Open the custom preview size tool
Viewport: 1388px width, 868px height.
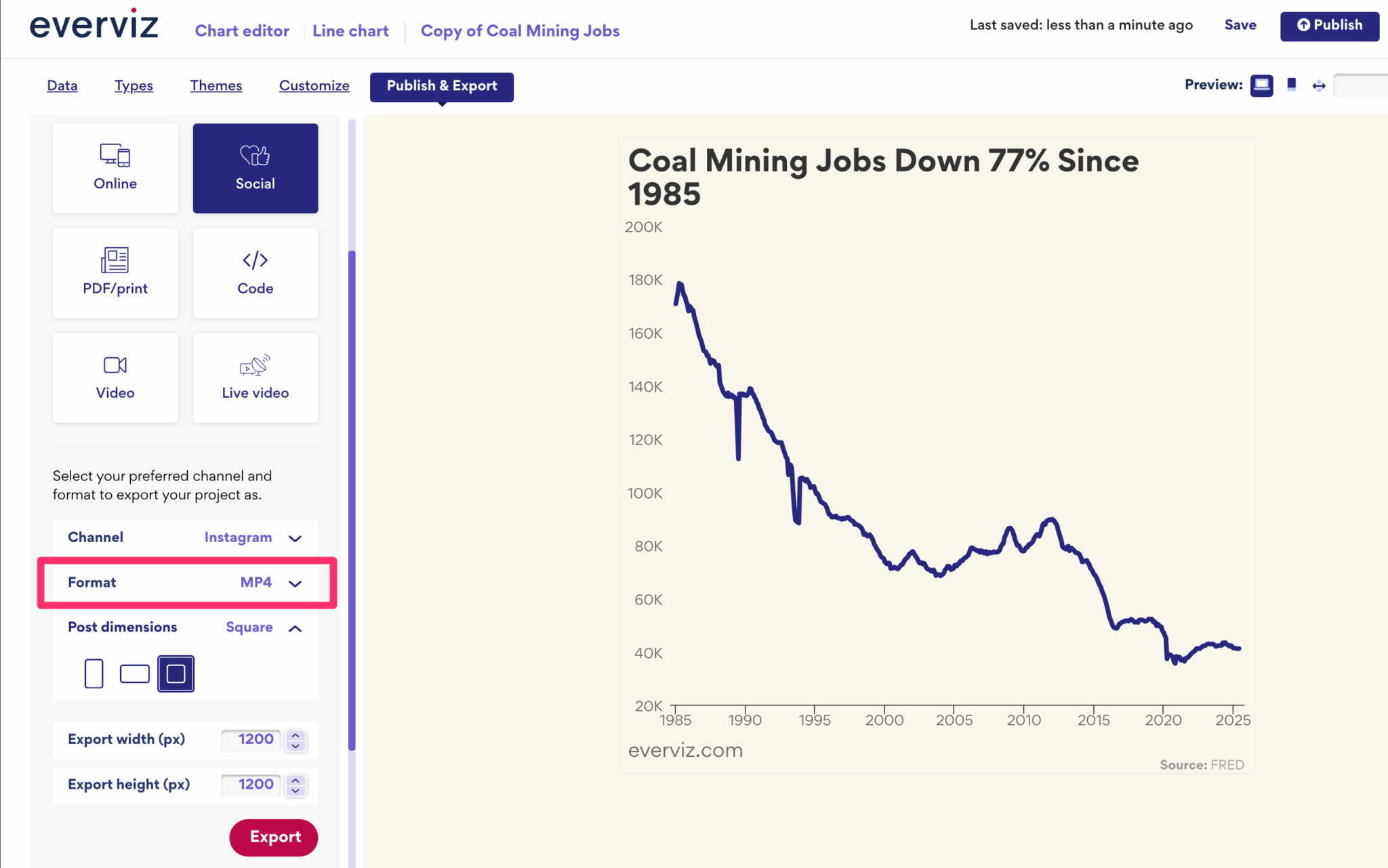pyautogui.click(x=1319, y=85)
